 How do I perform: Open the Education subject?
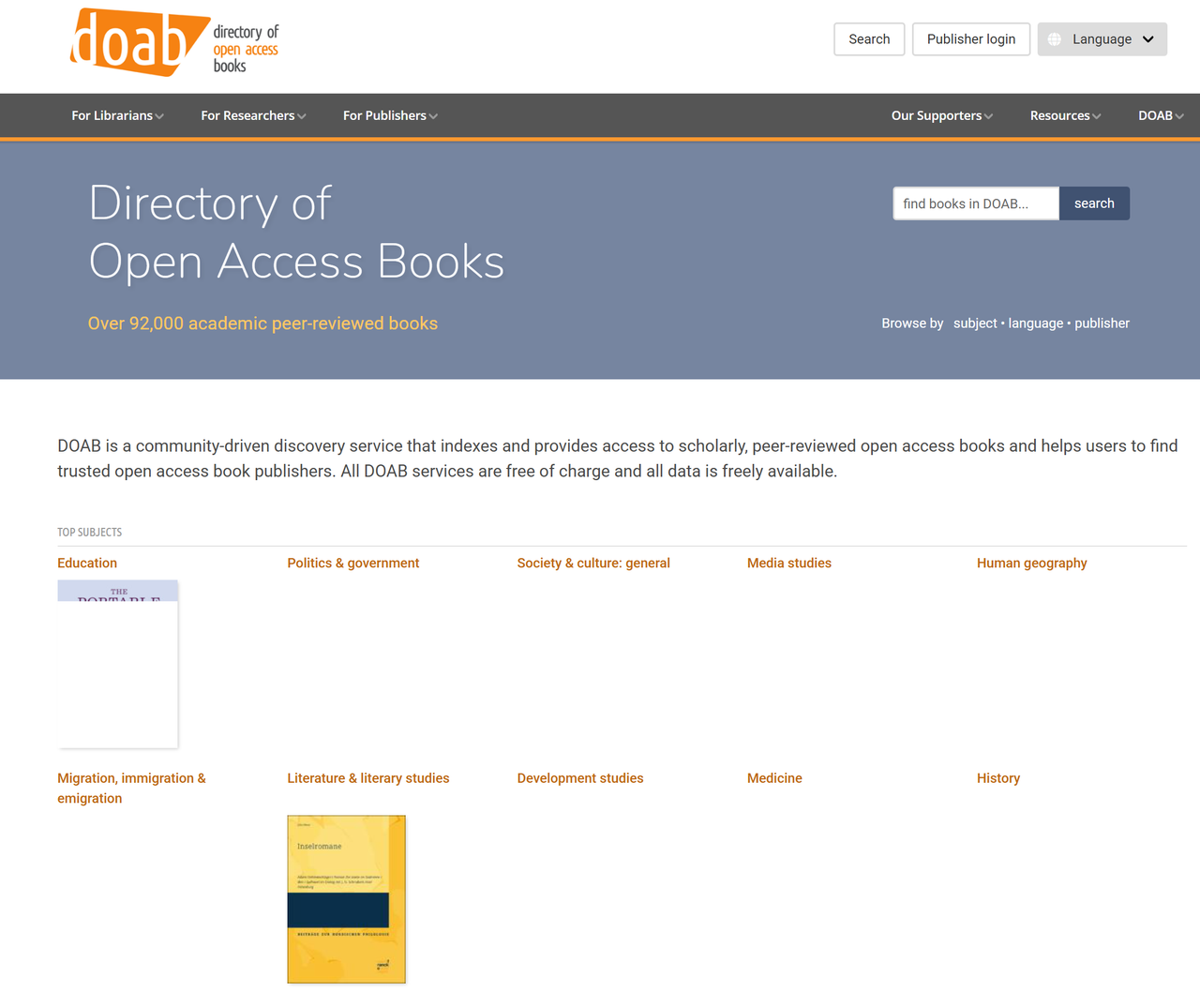(87, 564)
